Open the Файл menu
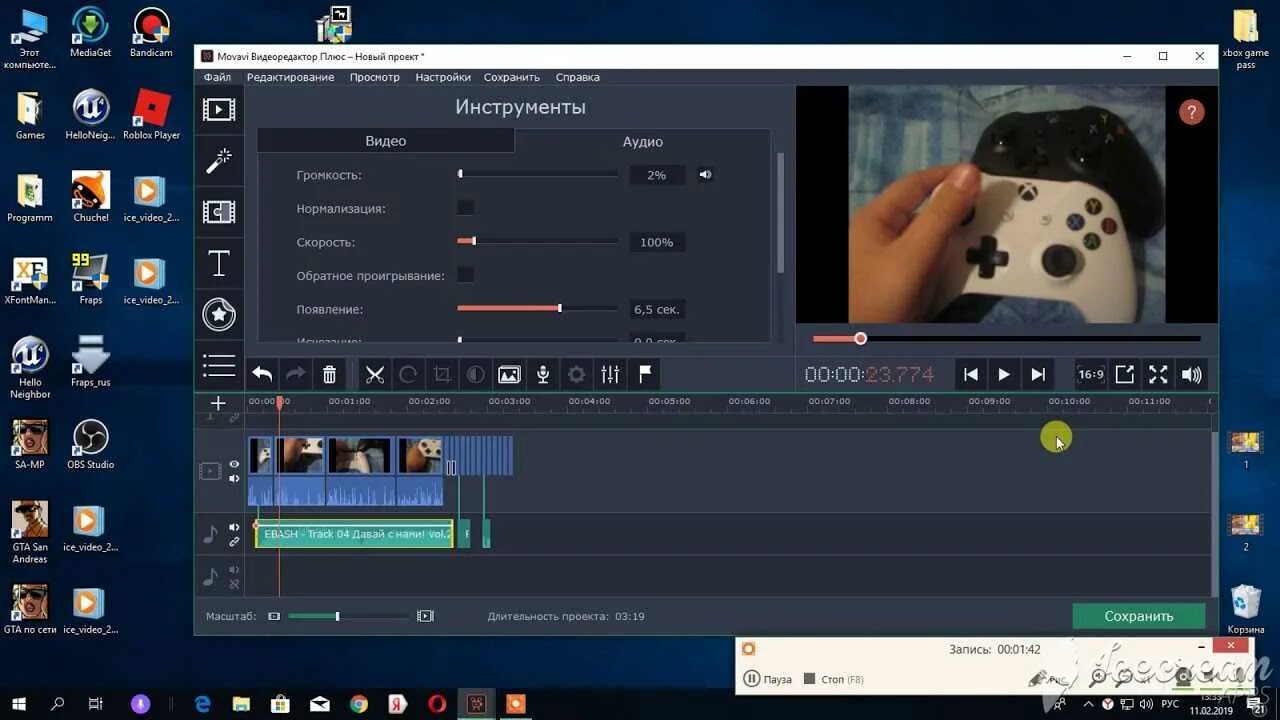 (x=217, y=77)
